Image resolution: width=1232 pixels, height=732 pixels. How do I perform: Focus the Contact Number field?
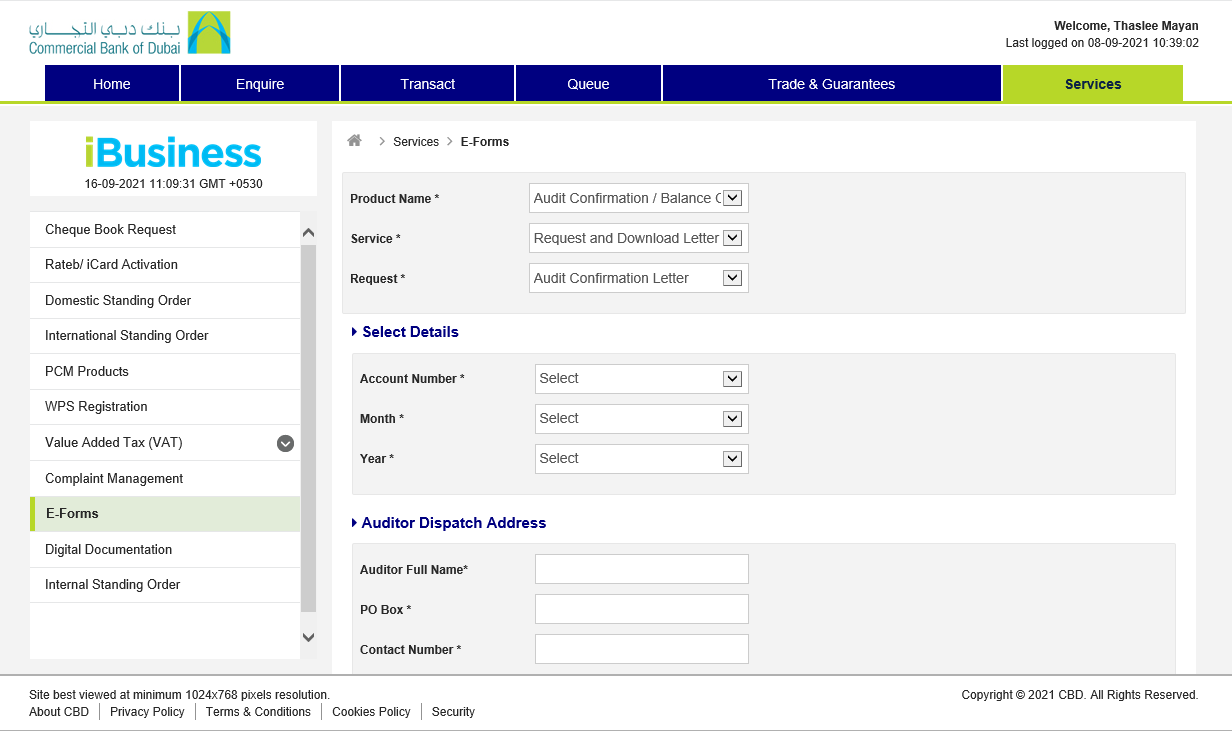pyautogui.click(x=642, y=649)
